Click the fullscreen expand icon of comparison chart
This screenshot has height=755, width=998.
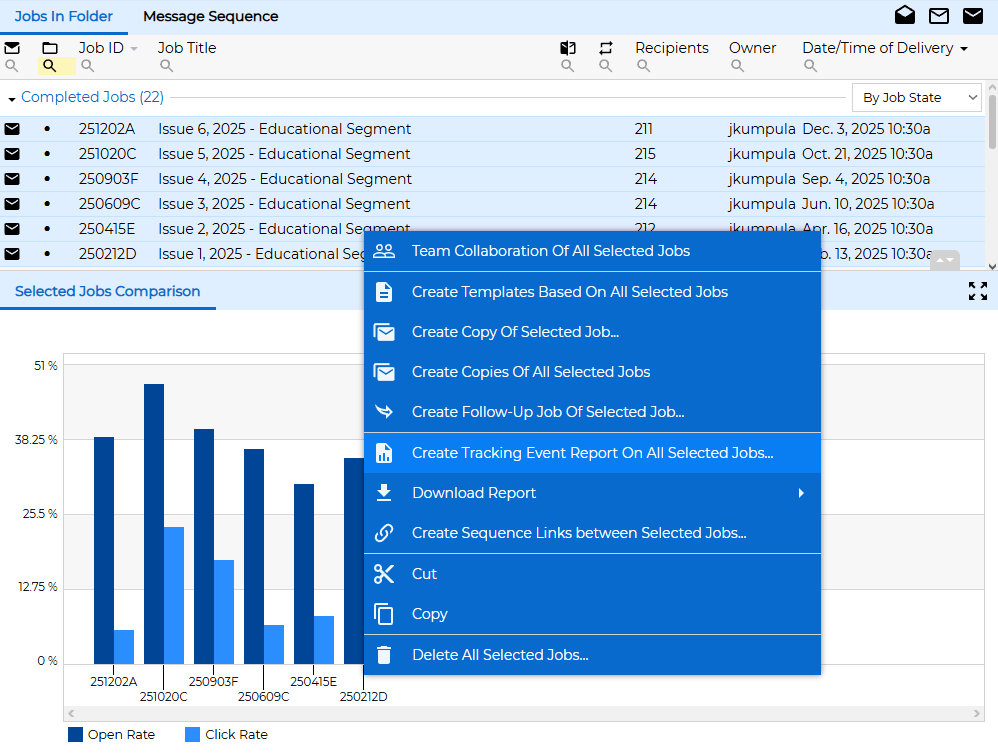(x=977, y=291)
